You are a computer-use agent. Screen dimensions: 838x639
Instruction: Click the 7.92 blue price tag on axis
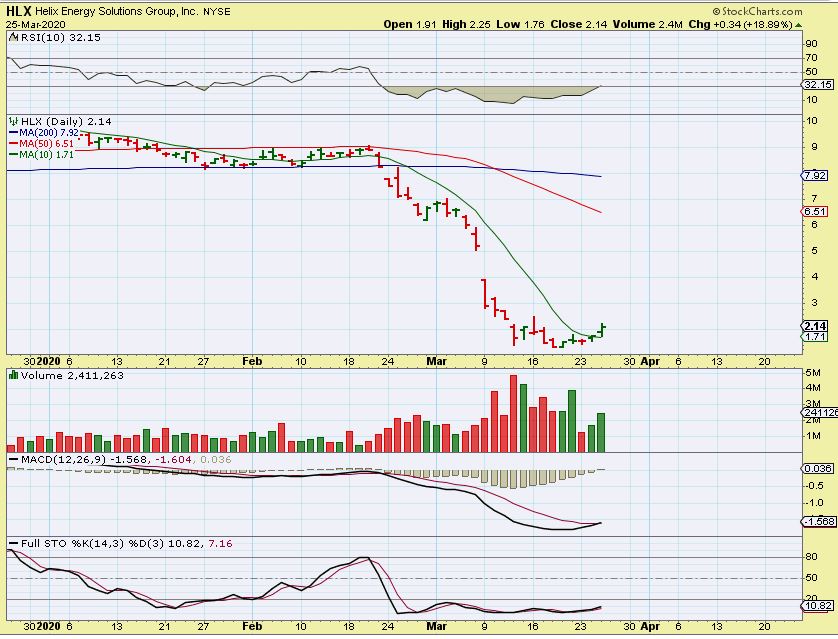(x=816, y=175)
